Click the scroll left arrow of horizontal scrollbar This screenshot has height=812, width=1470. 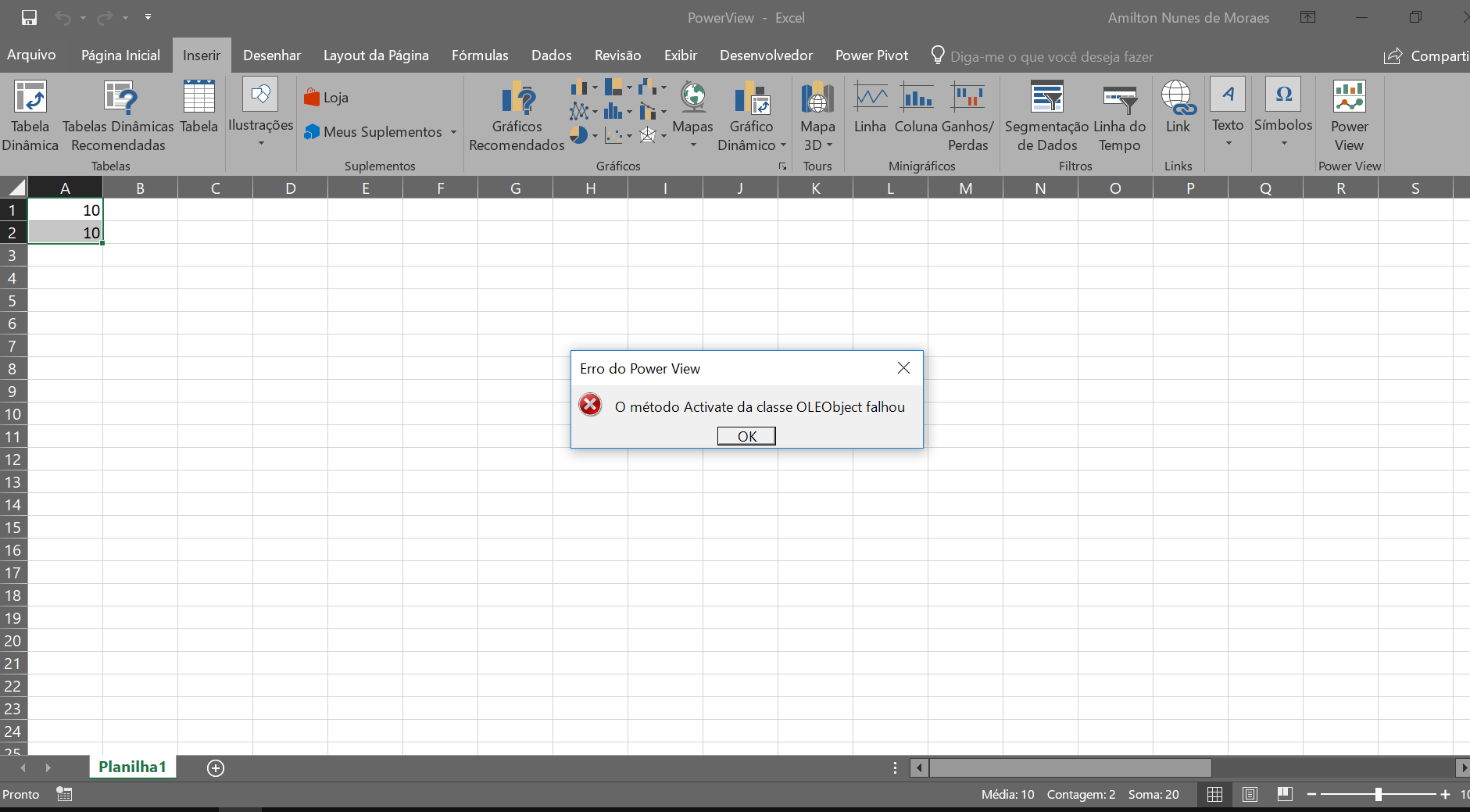point(919,767)
